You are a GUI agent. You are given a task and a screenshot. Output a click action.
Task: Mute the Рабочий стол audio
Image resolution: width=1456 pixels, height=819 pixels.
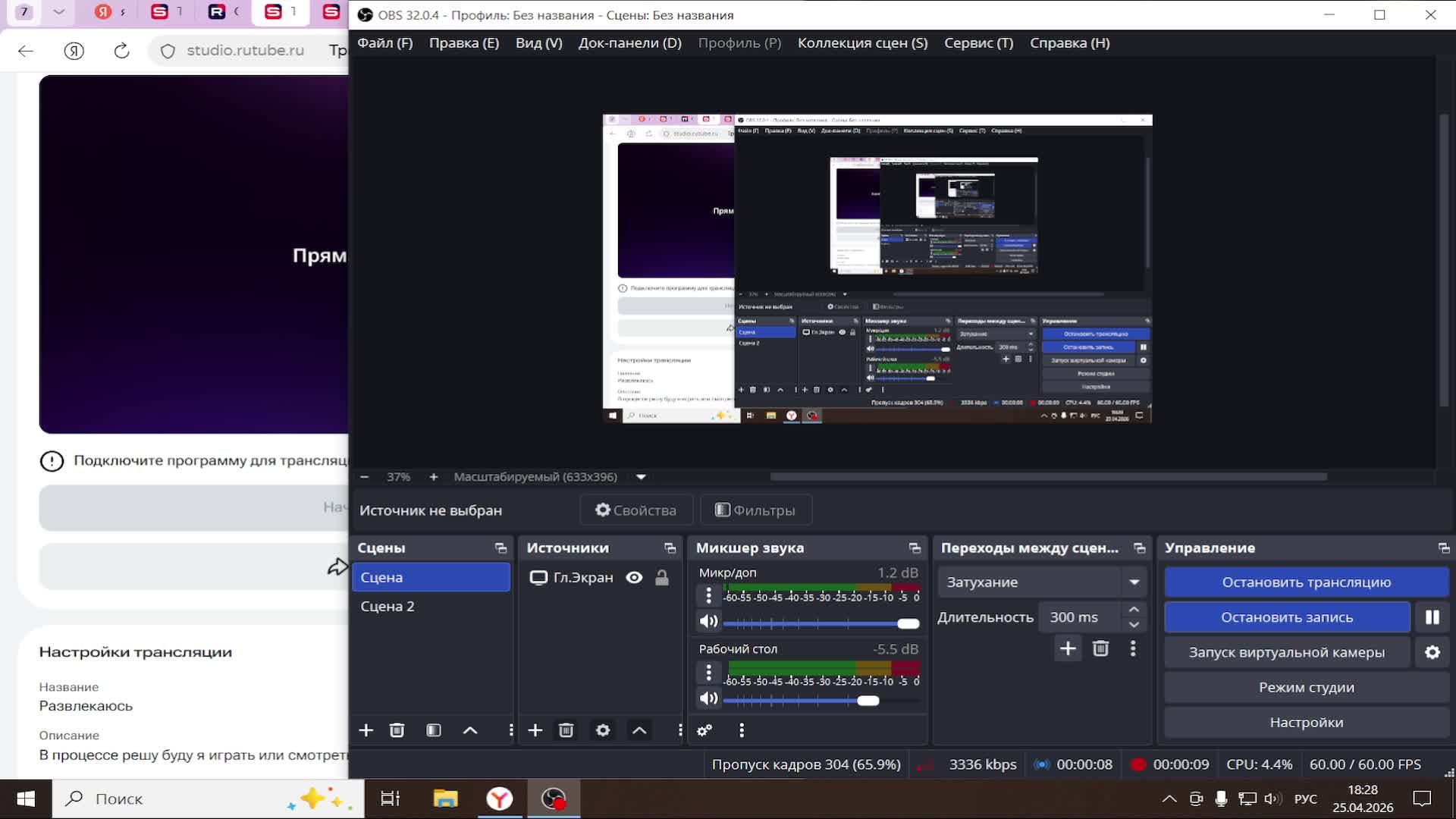point(708,698)
